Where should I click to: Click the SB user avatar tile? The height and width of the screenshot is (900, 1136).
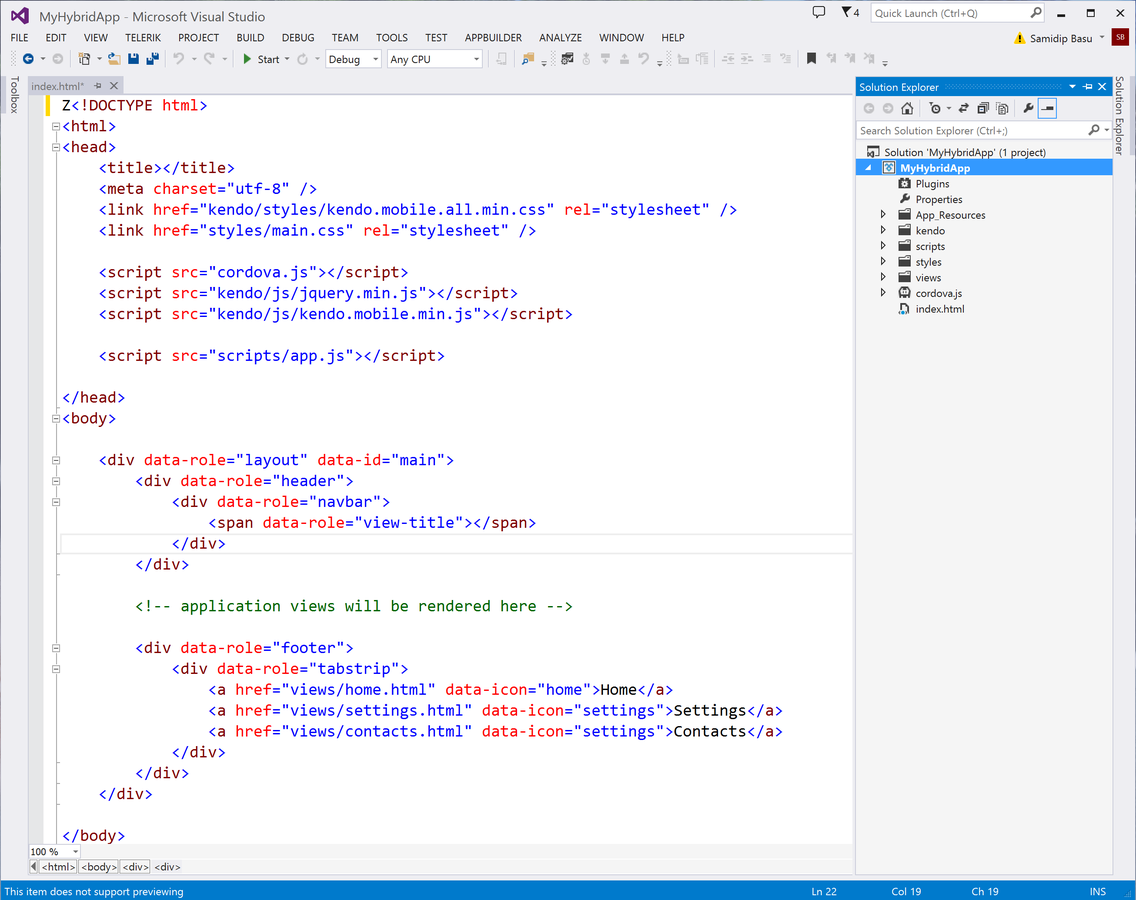point(1120,37)
